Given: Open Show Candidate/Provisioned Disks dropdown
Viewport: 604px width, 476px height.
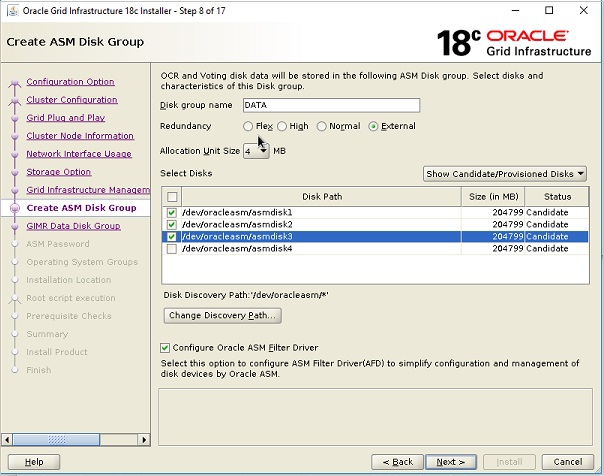Looking at the screenshot, I should 505,174.
